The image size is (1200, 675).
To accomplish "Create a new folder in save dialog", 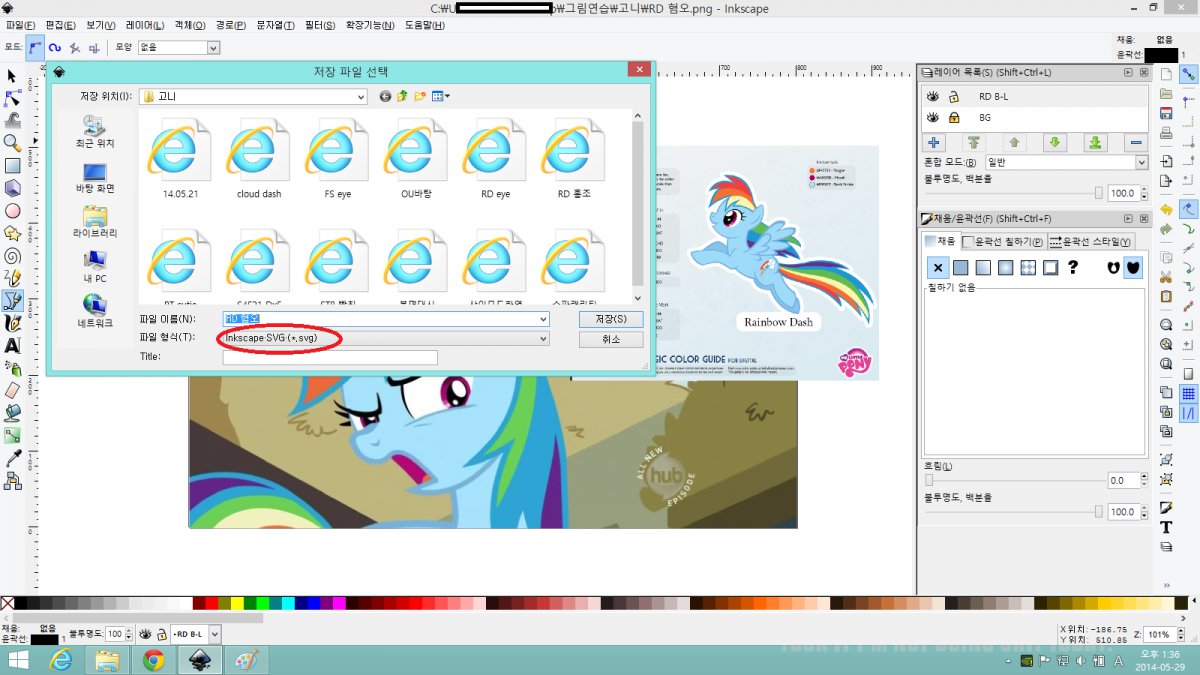I will pos(420,96).
